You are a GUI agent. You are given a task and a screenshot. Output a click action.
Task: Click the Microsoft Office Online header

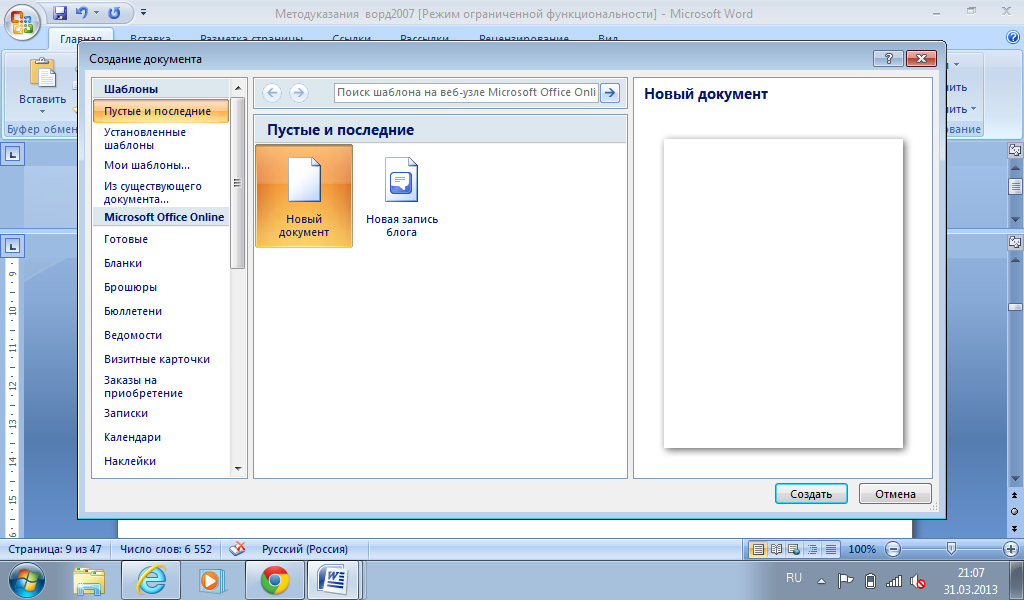click(161, 217)
